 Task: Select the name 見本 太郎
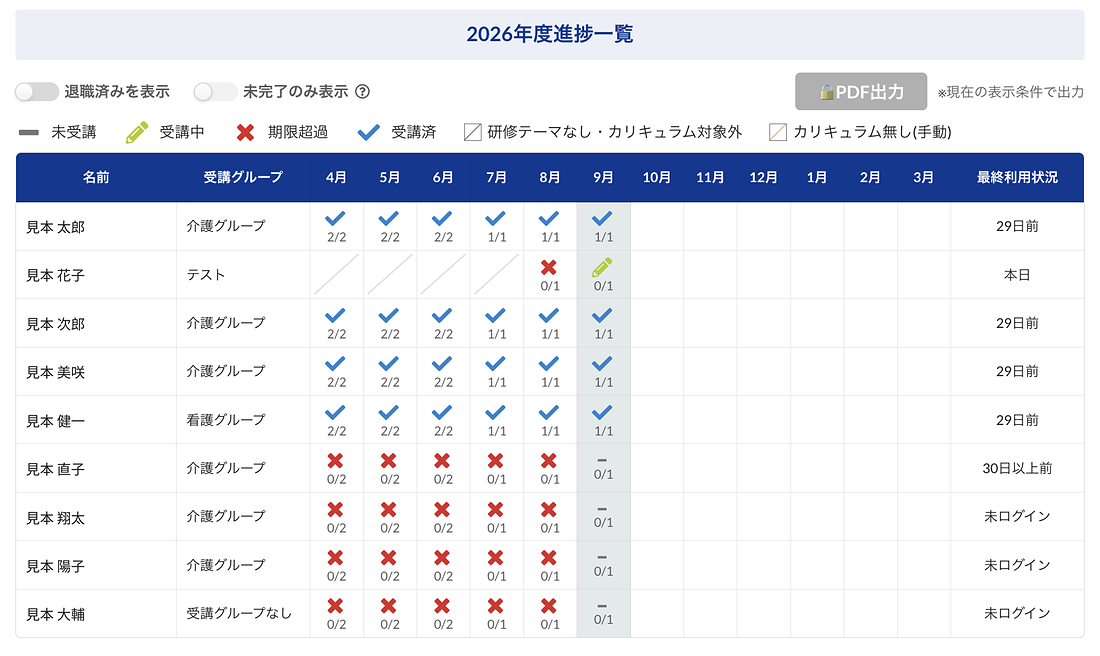coord(55,227)
